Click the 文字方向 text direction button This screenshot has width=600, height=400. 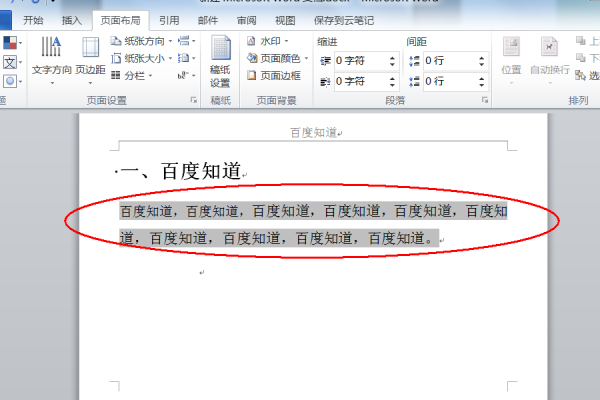(51, 60)
